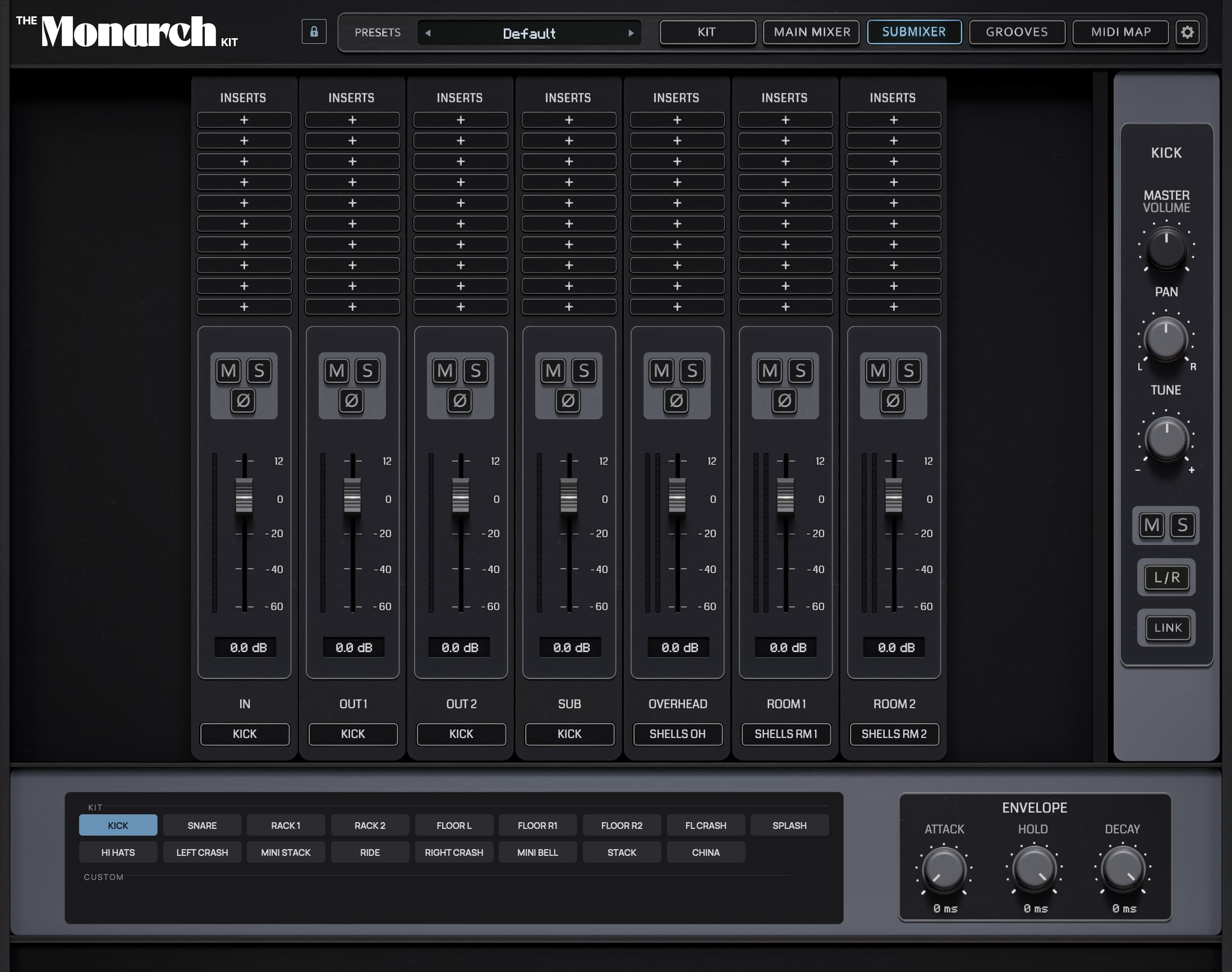The height and width of the screenshot is (972, 1232).
Task: Click the preset lock icon
Action: point(314,32)
